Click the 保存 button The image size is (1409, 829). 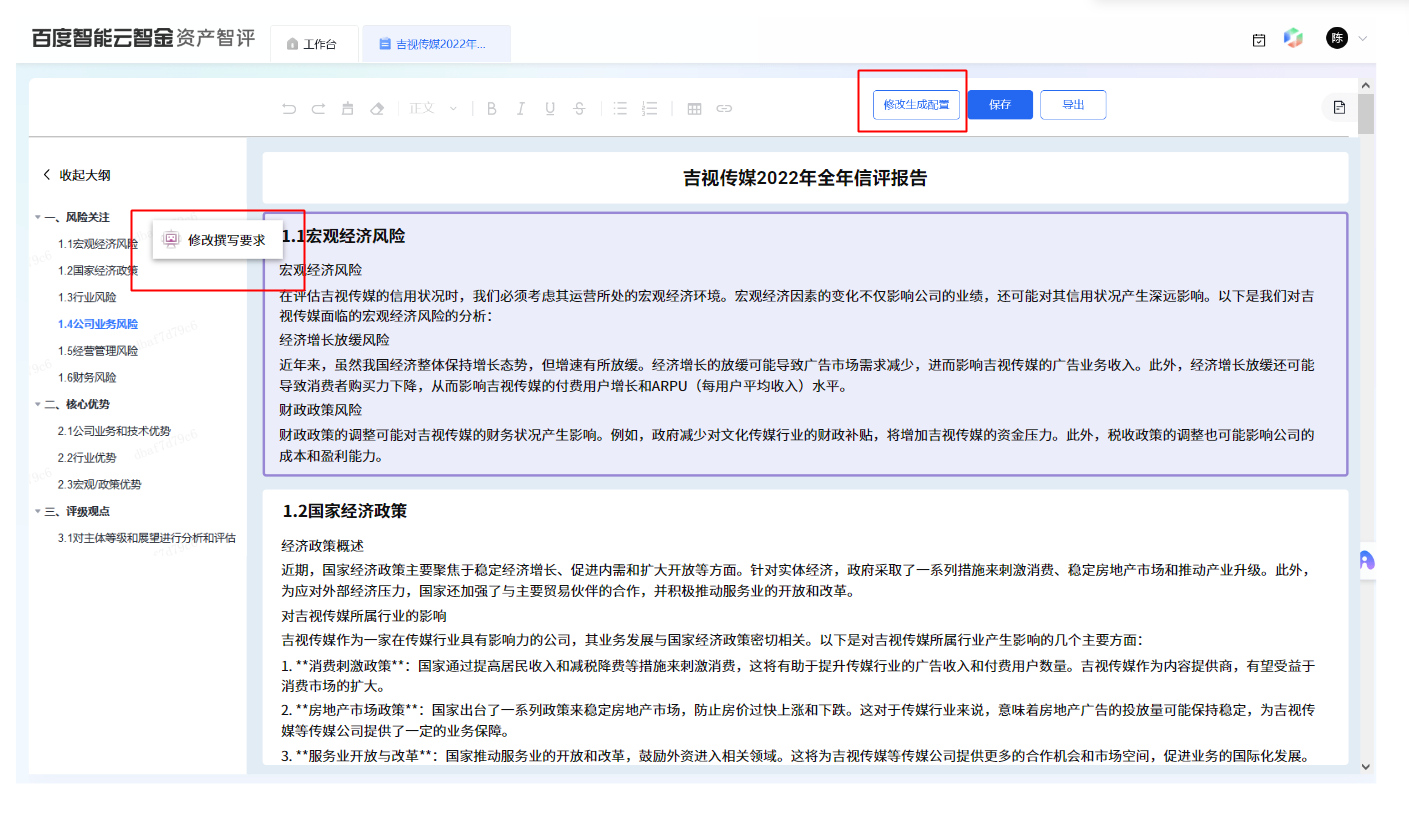click(1000, 105)
